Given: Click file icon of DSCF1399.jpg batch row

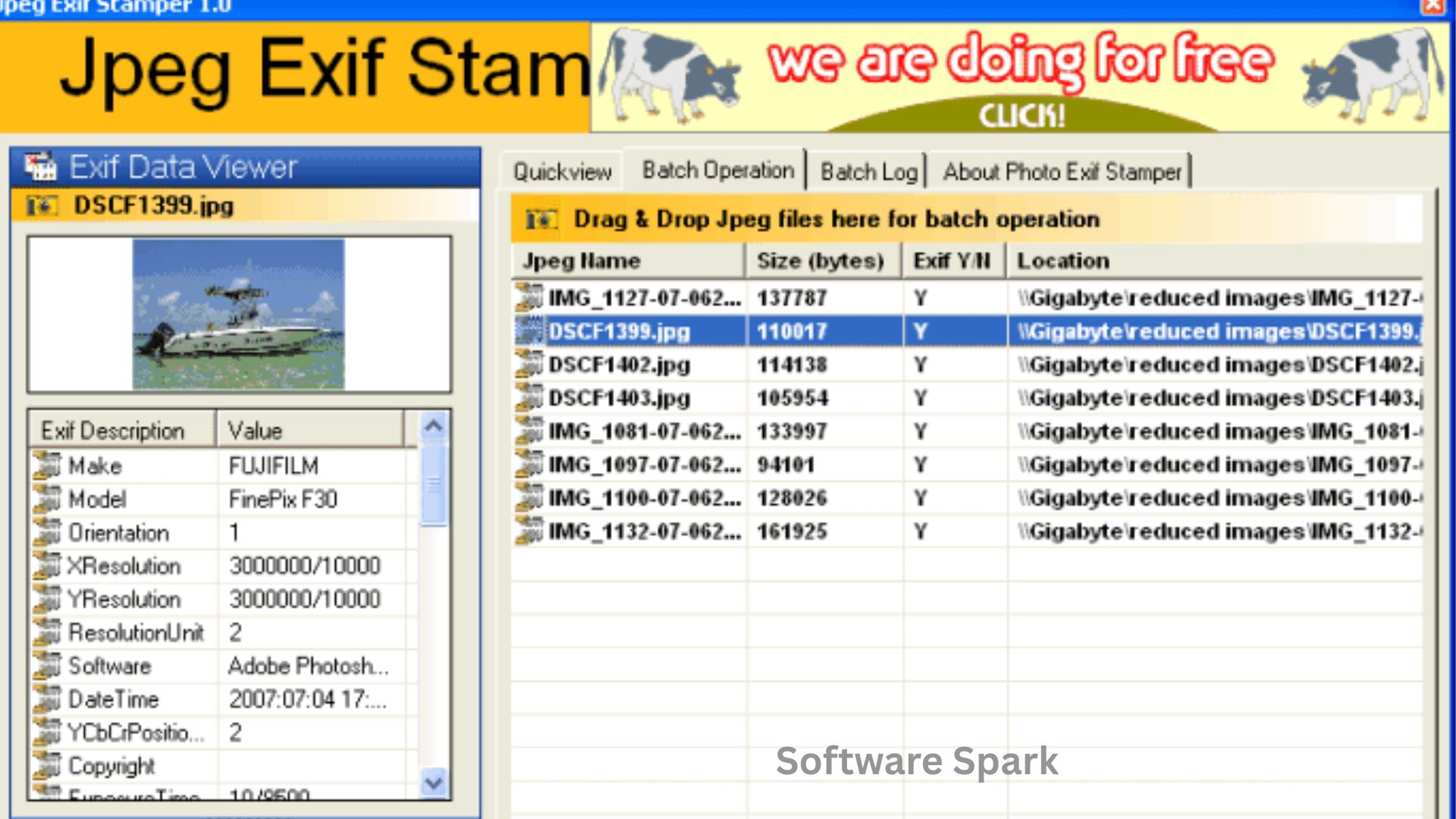Looking at the screenshot, I should [x=529, y=331].
